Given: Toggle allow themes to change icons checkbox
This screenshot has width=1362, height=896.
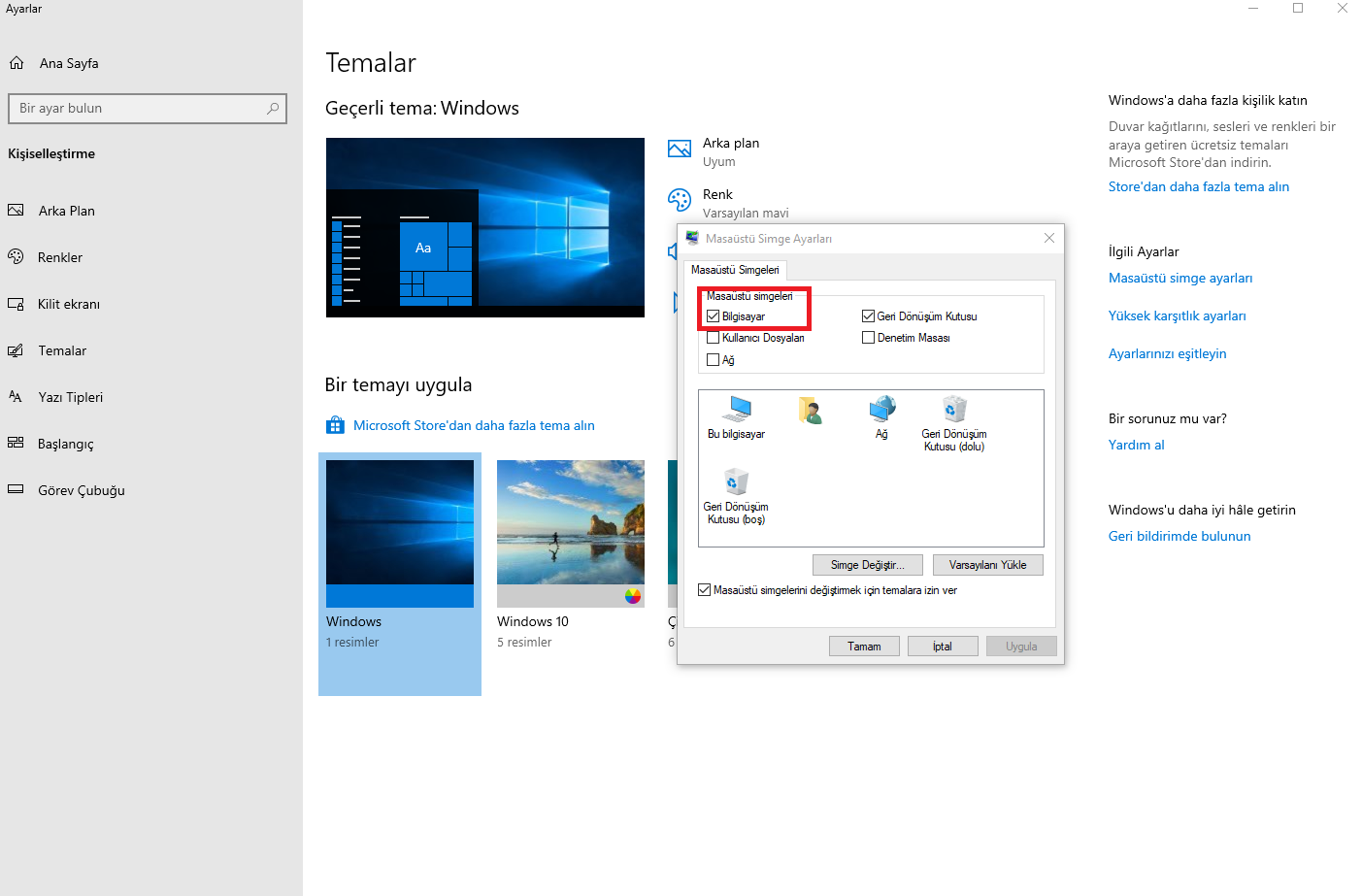Looking at the screenshot, I should [705, 590].
